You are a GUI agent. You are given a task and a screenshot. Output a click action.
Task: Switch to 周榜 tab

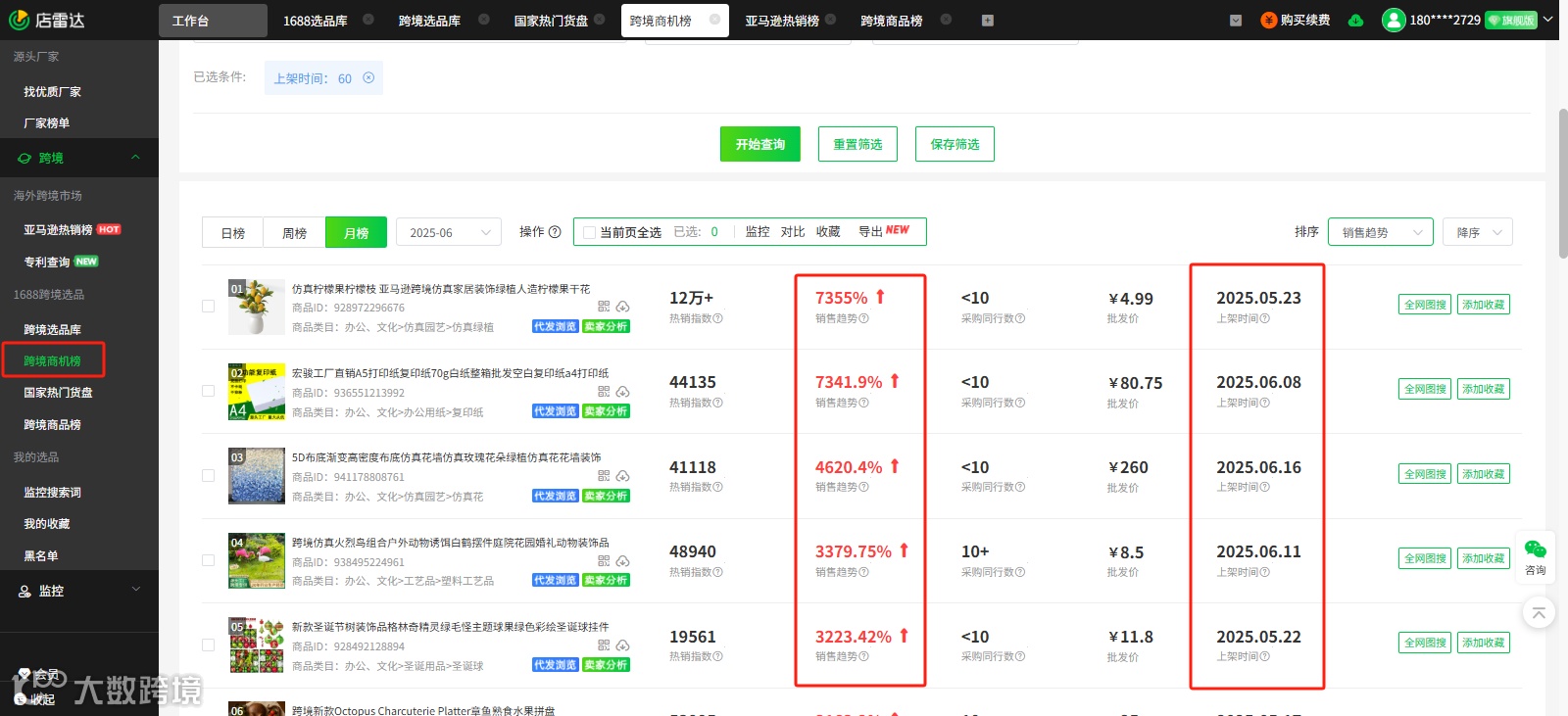point(294,232)
